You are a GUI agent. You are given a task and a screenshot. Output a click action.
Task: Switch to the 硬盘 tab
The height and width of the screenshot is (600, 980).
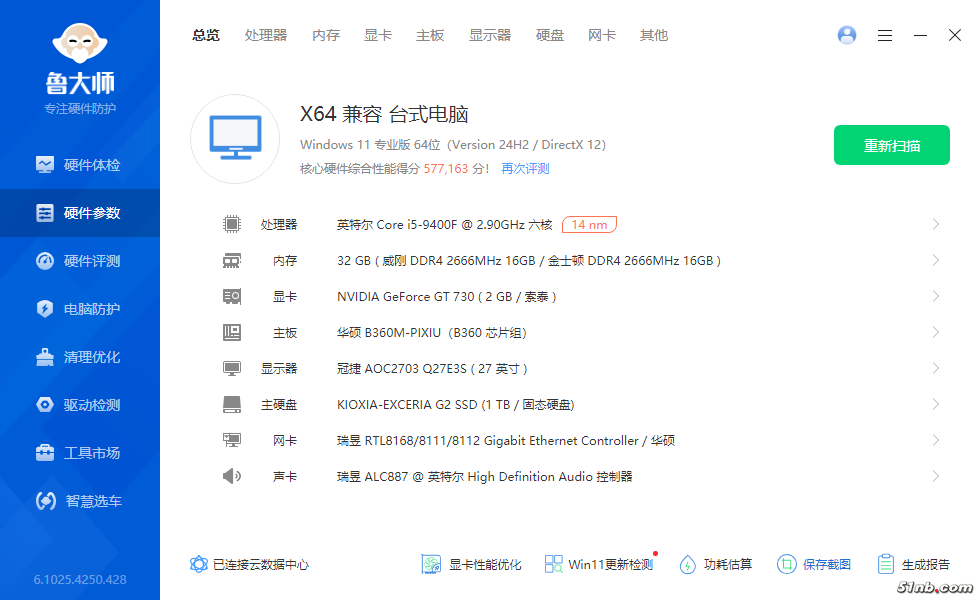pos(550,36)
